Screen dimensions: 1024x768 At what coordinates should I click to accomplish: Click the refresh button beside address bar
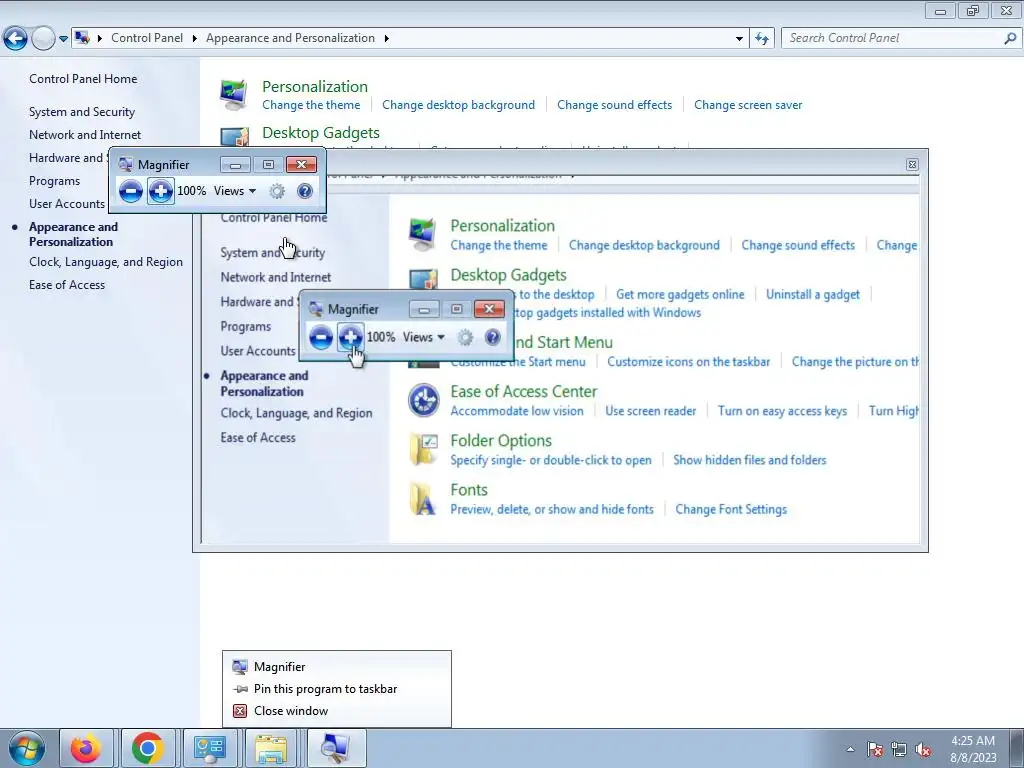[x=761, y=39]
